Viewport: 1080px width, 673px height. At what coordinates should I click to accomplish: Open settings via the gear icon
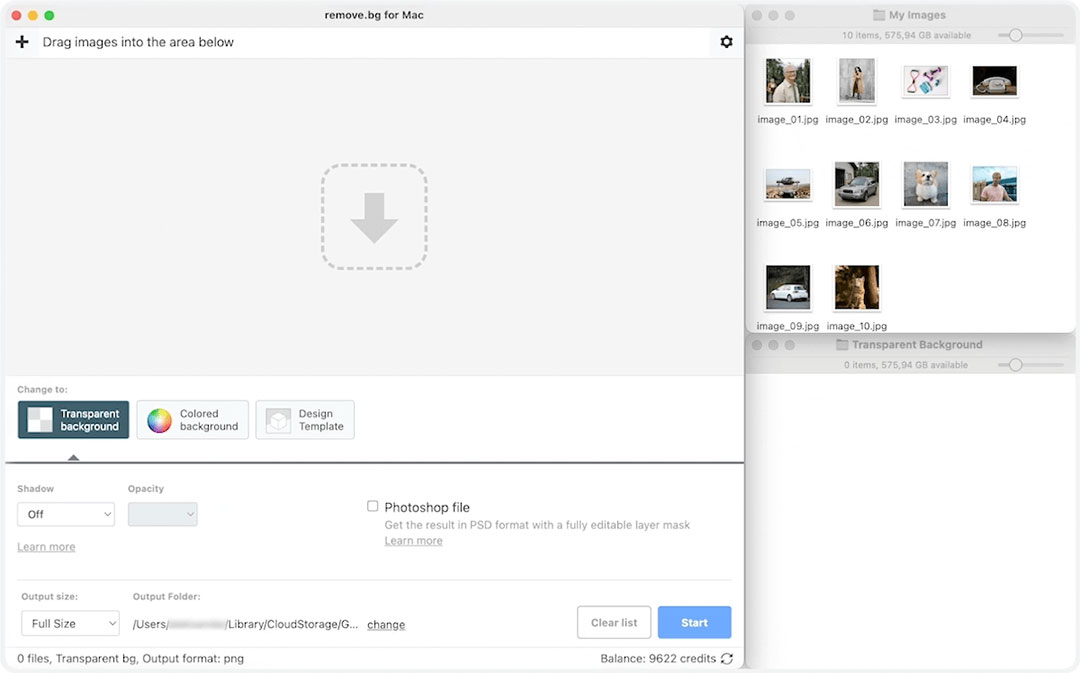pyautogui.click(x=726, y=42)
